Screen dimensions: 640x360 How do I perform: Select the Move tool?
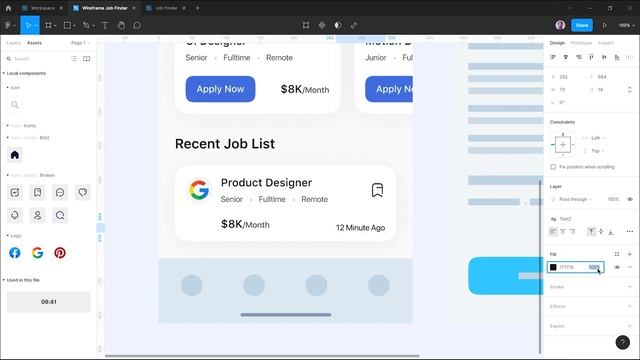[x=28, y=25]
